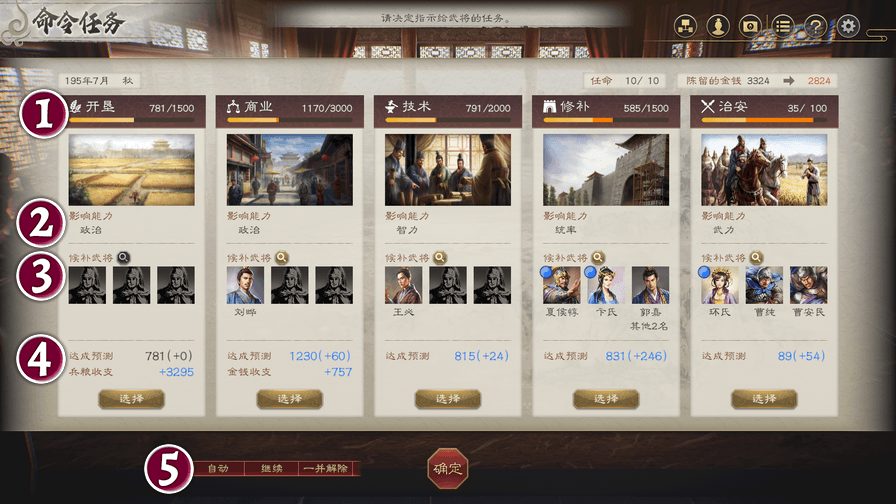The height and width of the screenshot is (504, 896).
Task: Open the officer figure icon
Action: (x=718, y=26)
